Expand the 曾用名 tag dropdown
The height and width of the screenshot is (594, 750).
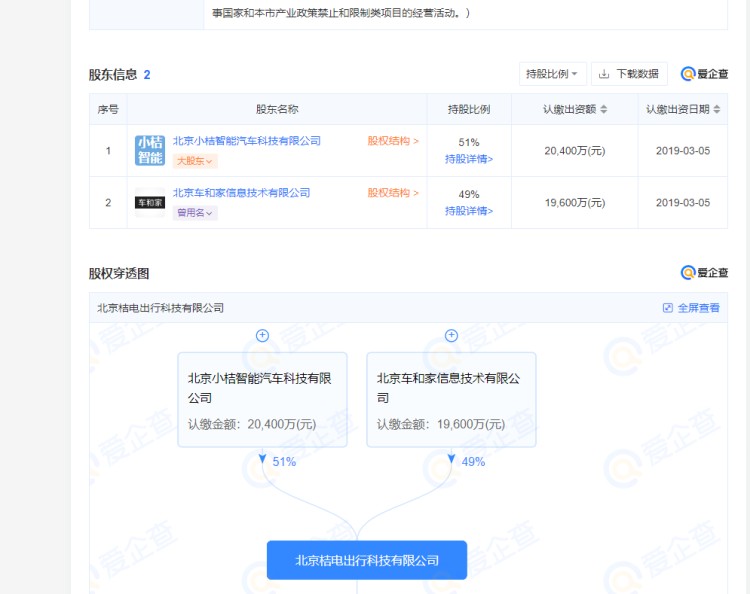tap(195, 213)
